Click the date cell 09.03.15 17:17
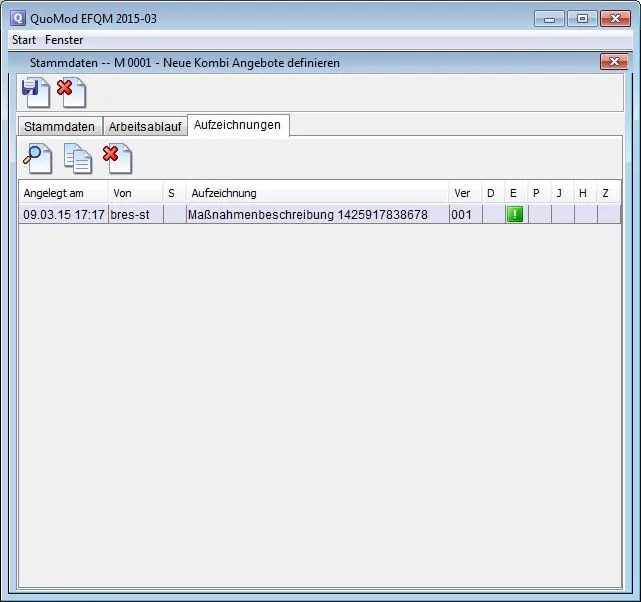Image resolution: width=641 pixels, height=602 pixels. click(x=63, y=214)
